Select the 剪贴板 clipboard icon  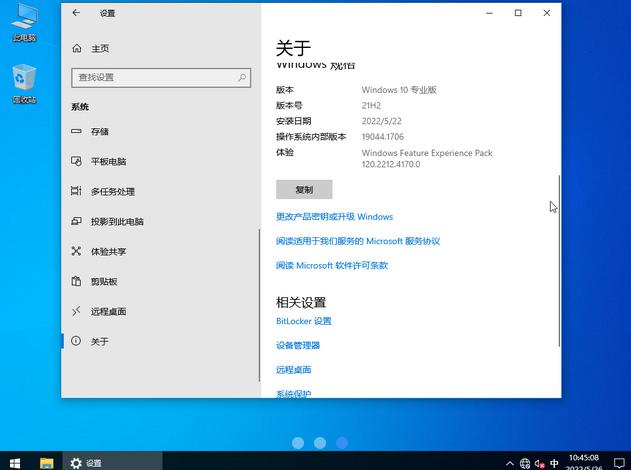click(76, 281)
